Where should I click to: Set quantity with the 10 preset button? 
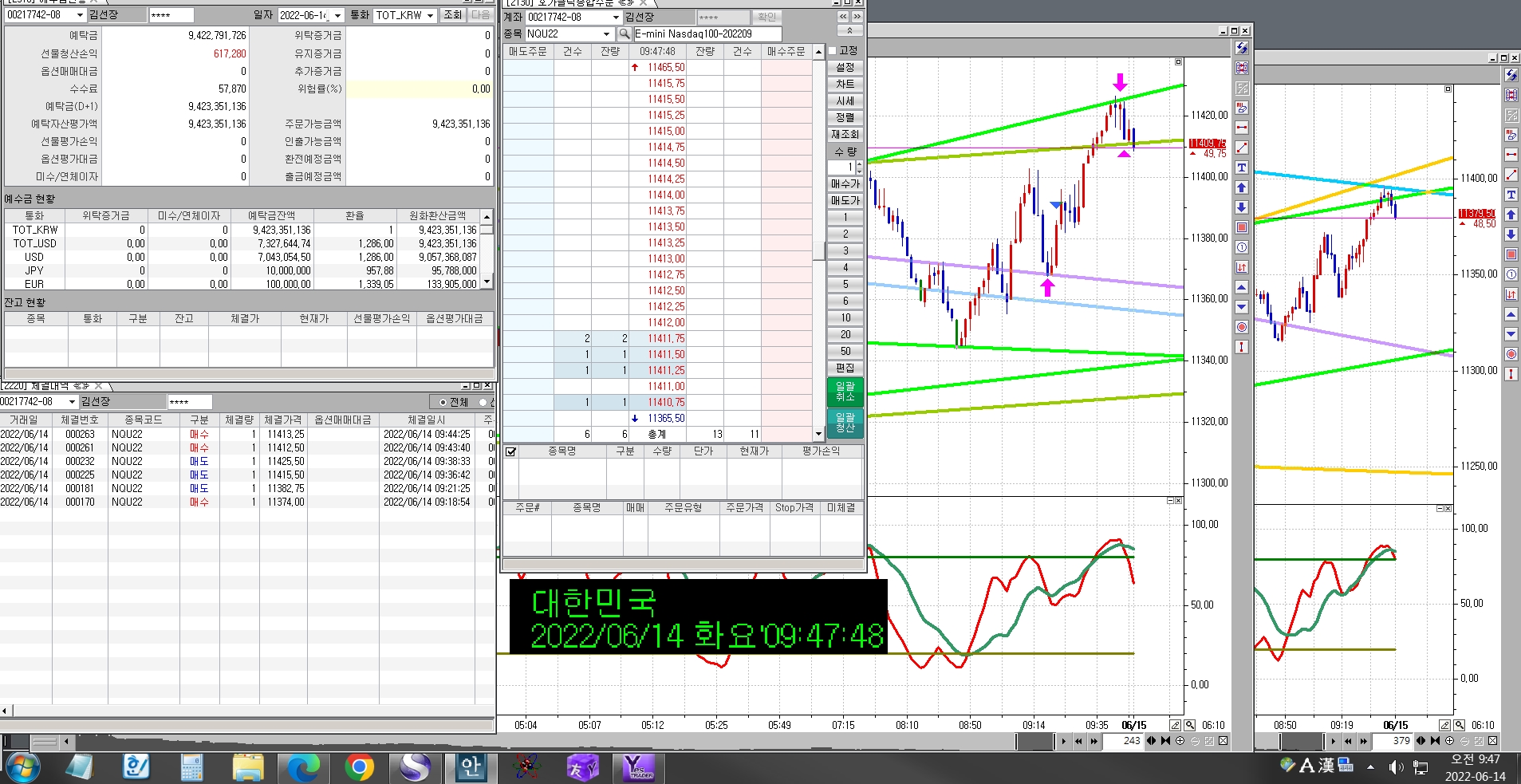click(845, 317)
